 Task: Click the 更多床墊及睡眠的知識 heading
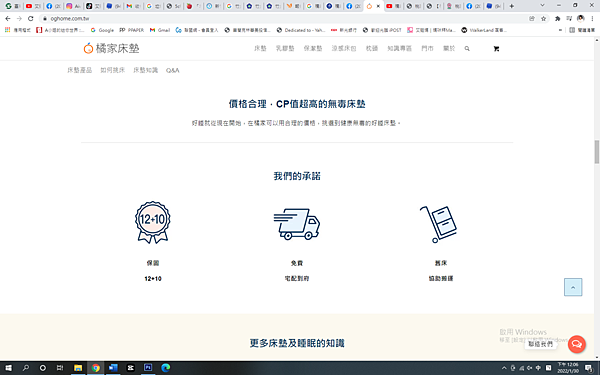coord(297,343)
